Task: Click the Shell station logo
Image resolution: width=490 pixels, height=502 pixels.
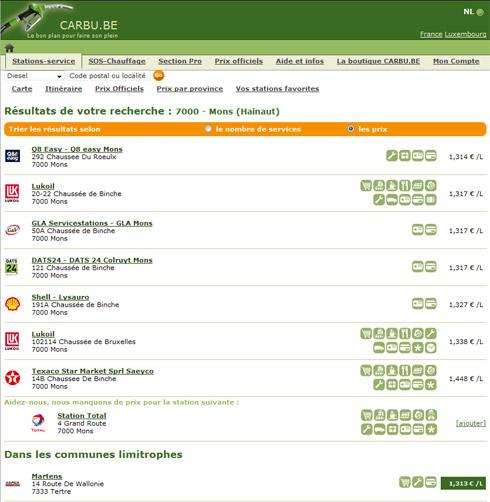Action: point(13,304)
